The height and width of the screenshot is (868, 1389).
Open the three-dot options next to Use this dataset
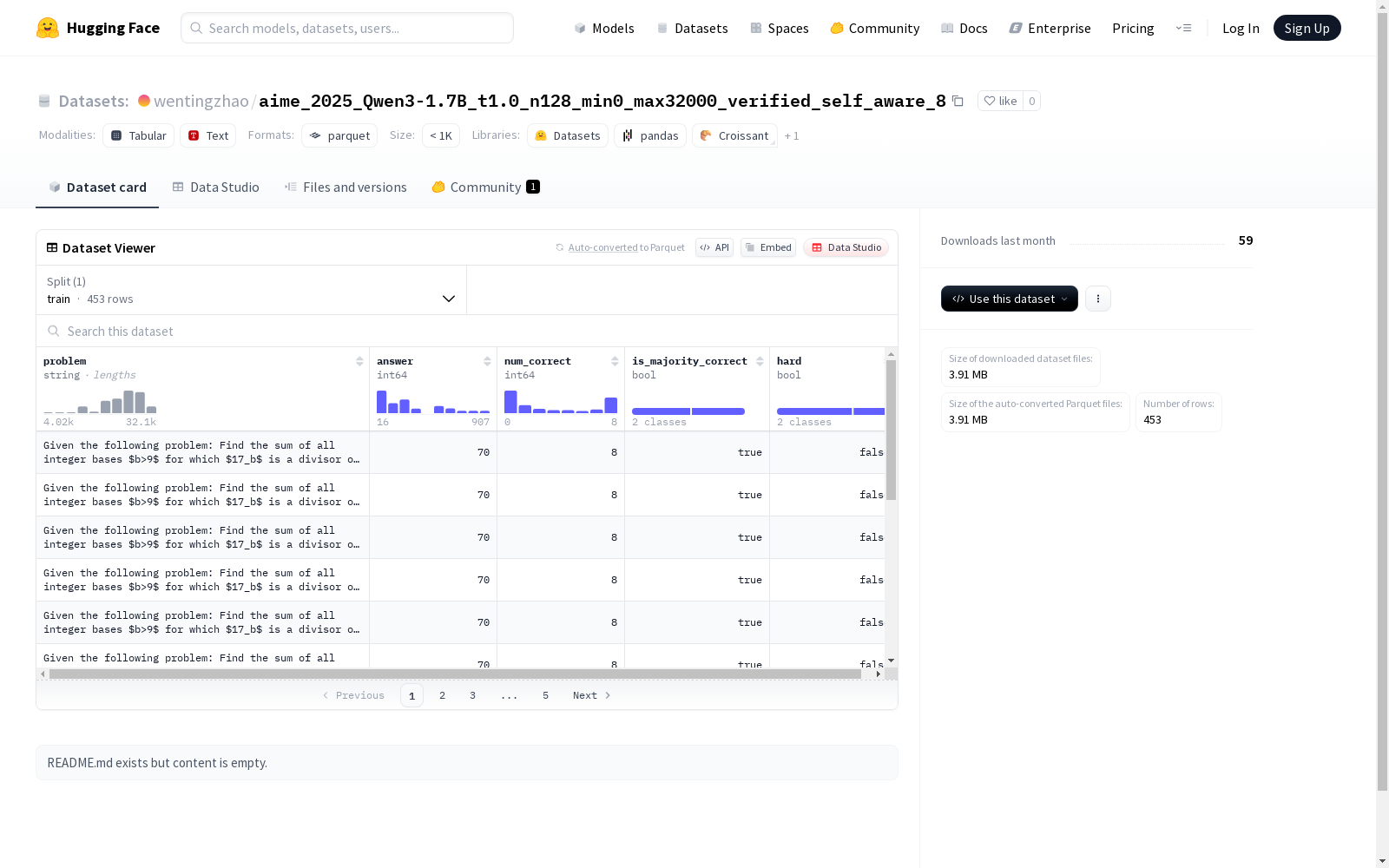tap(1098, 299)
